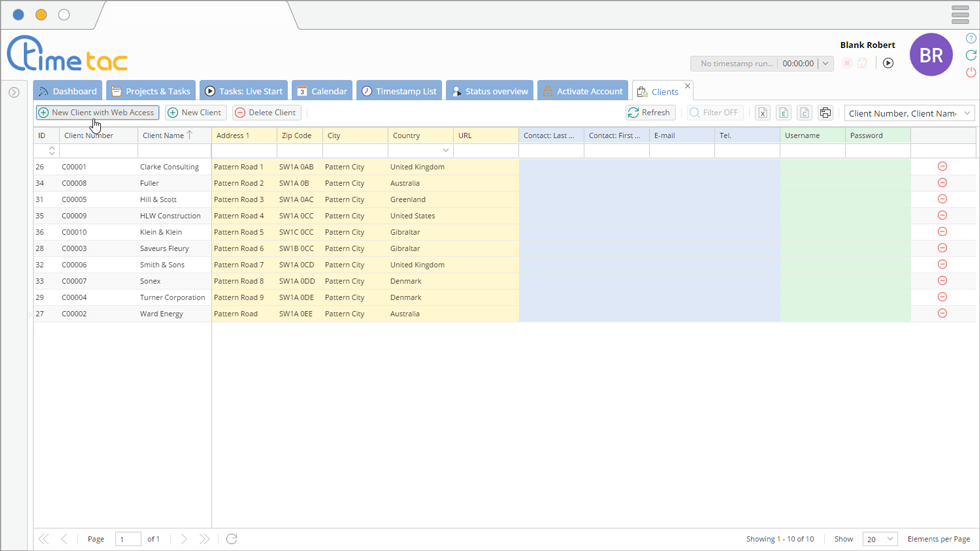The height and width of the screenshot is (551, 980).
Task: Click remove icon in Ward Energy row
Action: (942, 314)
